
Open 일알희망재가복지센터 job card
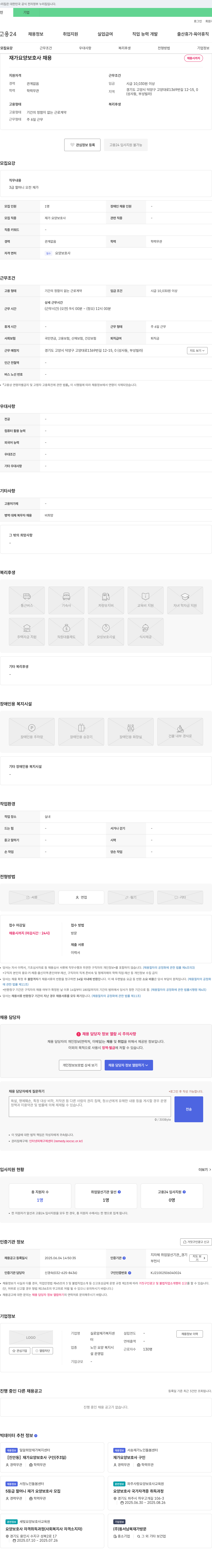[53, 1457]
